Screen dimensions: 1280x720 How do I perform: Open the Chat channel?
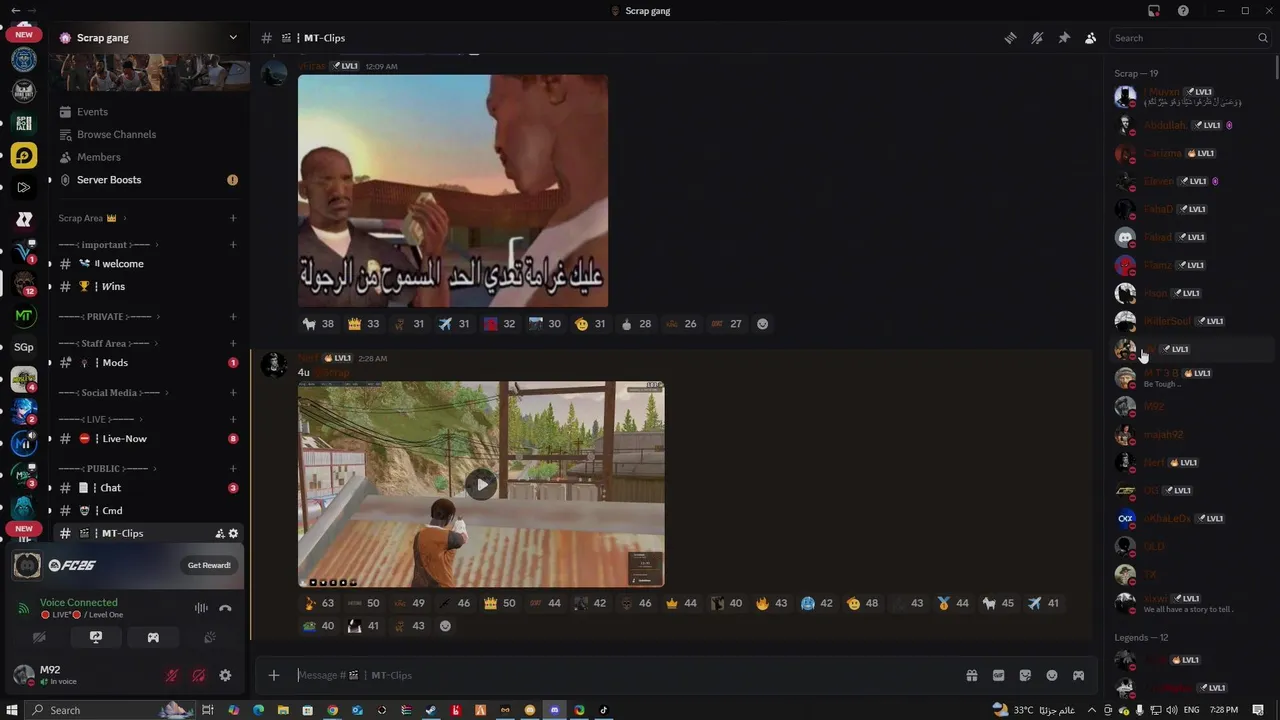coord(150,488)
